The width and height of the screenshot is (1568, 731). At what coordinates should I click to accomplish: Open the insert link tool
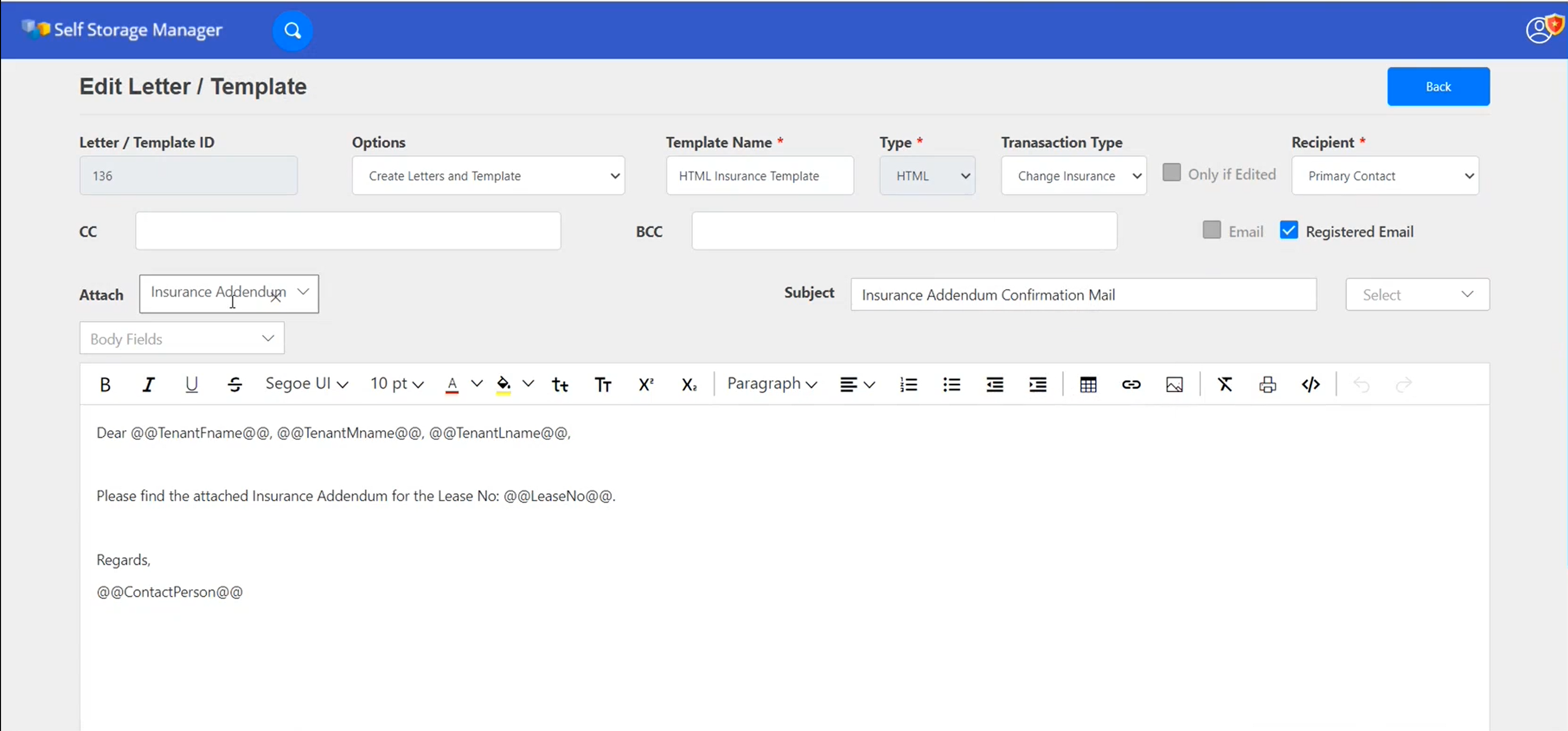point(1131,384)
